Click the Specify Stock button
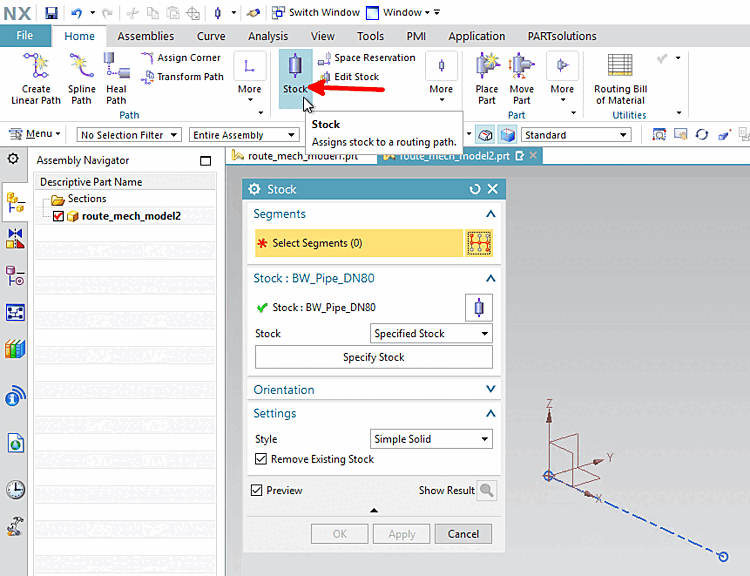750x576 pixels. [x=374, y=357]
